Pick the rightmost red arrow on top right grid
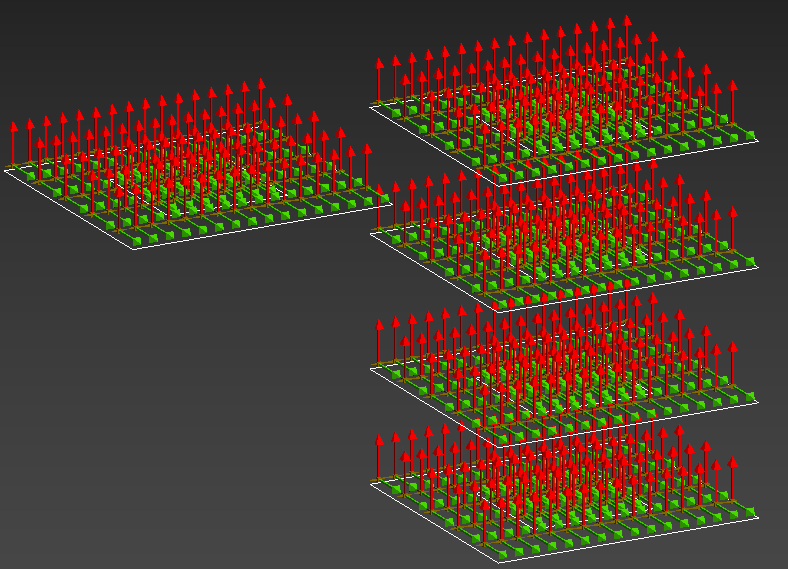 (x=732, y=90)
